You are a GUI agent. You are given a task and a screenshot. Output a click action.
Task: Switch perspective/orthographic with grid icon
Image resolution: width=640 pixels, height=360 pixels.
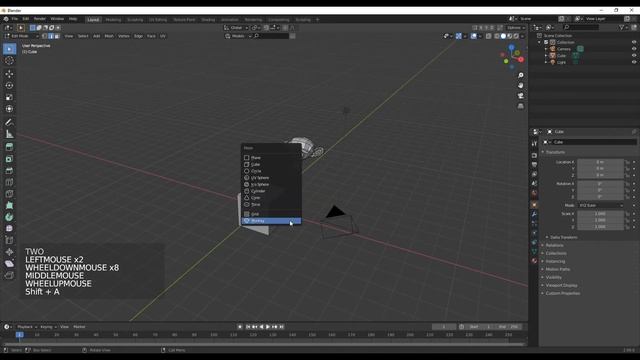click(x=521, y=106)
